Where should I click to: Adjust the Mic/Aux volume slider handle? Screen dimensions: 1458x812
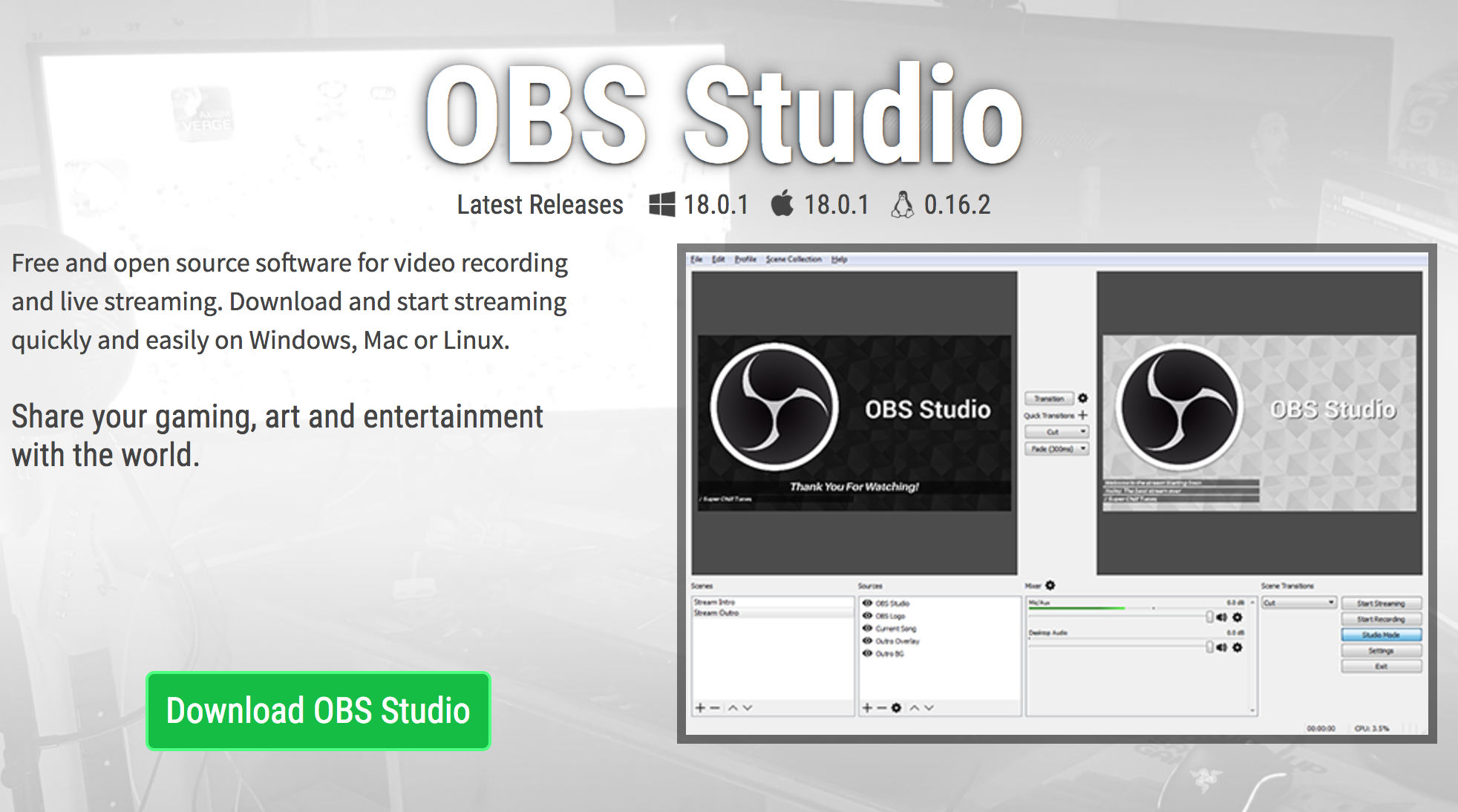[x=1209, y=618]
